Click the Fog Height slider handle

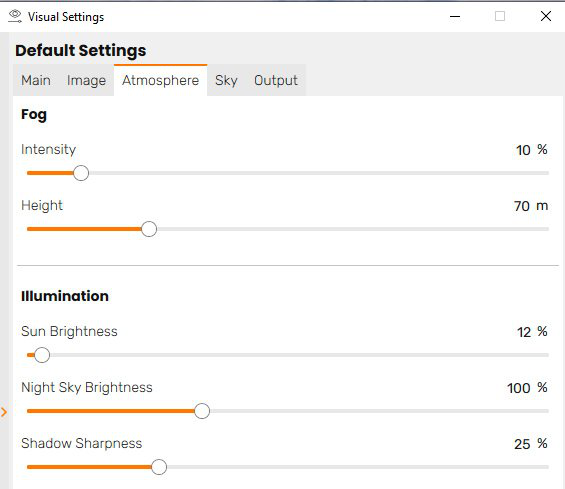point(149,229)
